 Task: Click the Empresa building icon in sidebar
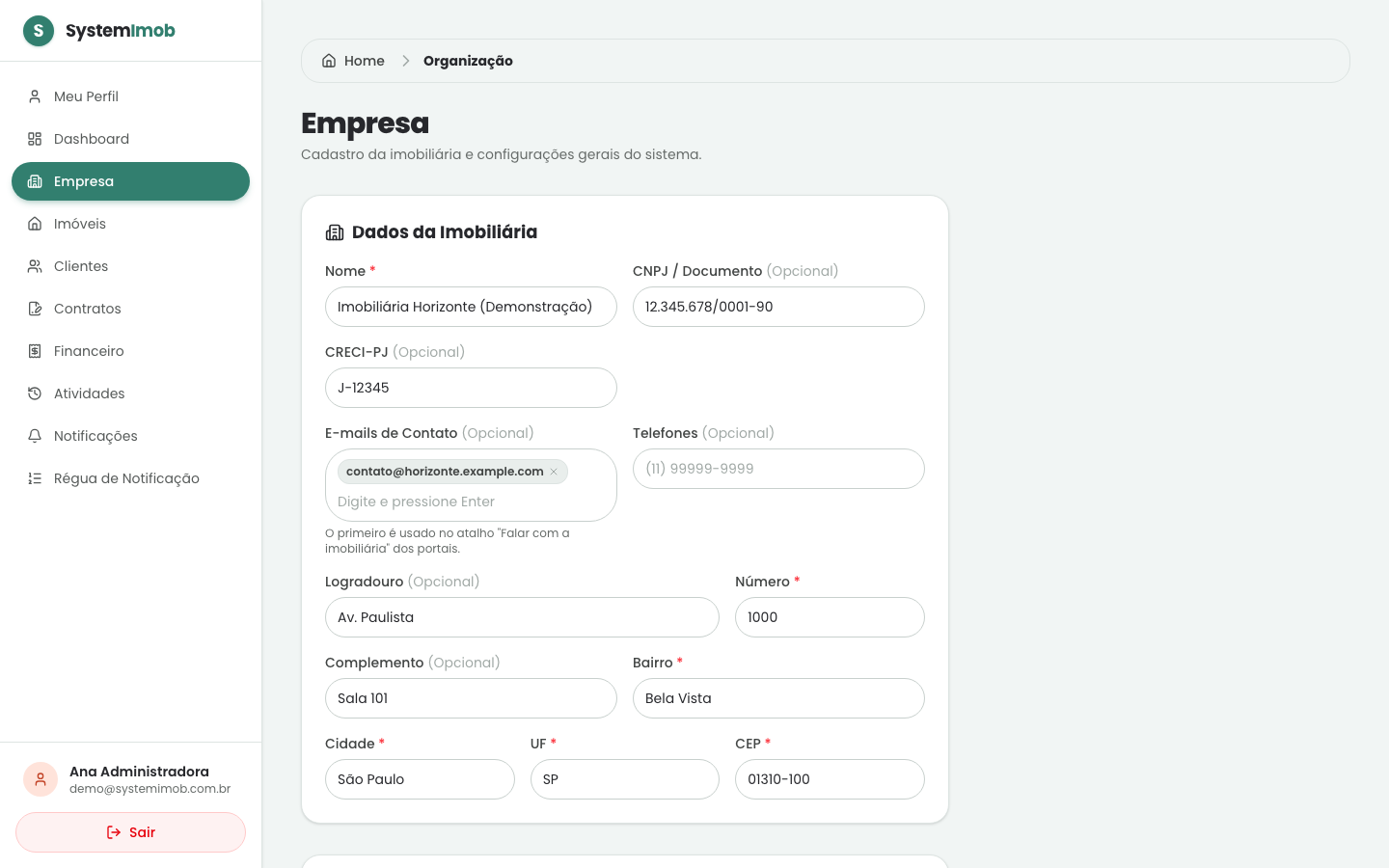tap(35, 181)
